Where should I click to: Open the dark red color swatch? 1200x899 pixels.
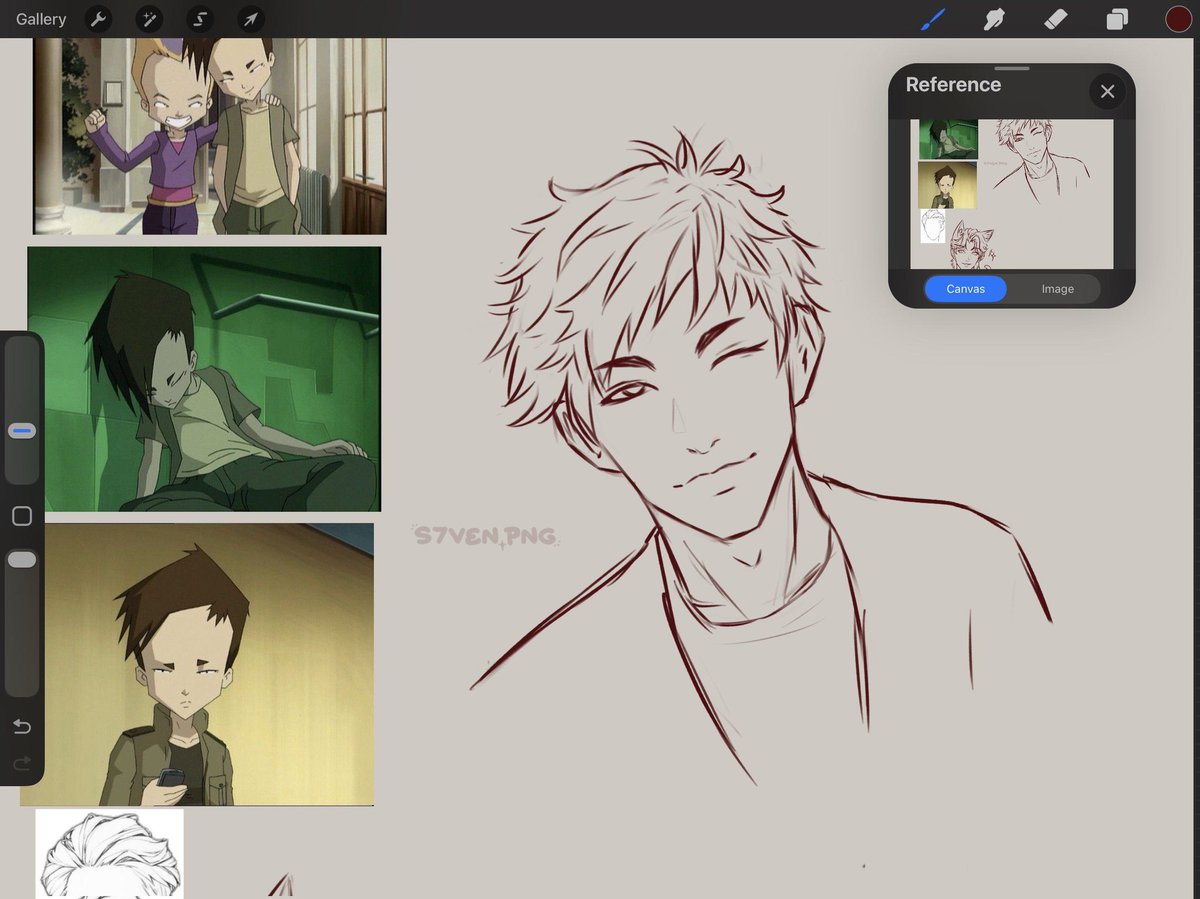click(1178, 19)
